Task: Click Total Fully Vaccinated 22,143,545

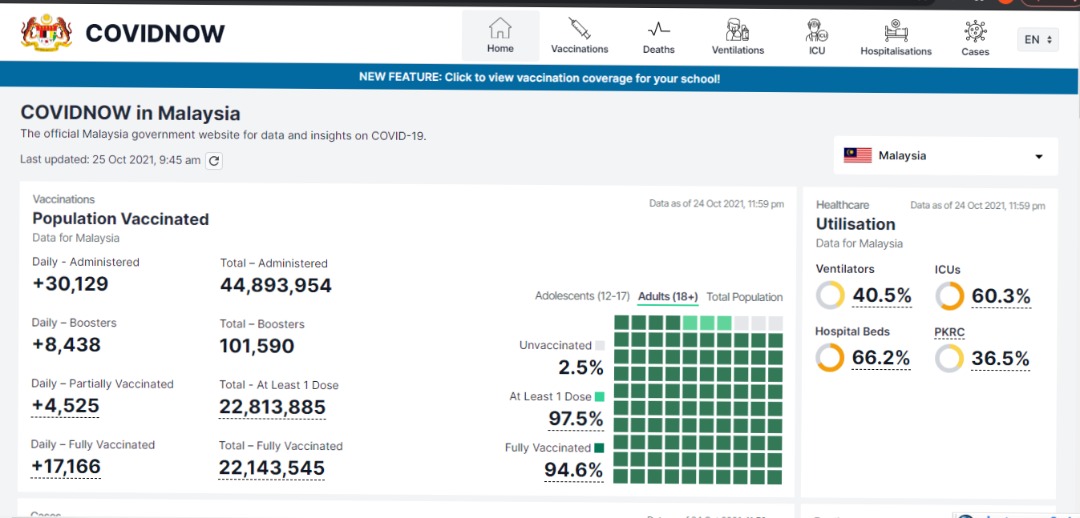Action: [x=272, y=468]
